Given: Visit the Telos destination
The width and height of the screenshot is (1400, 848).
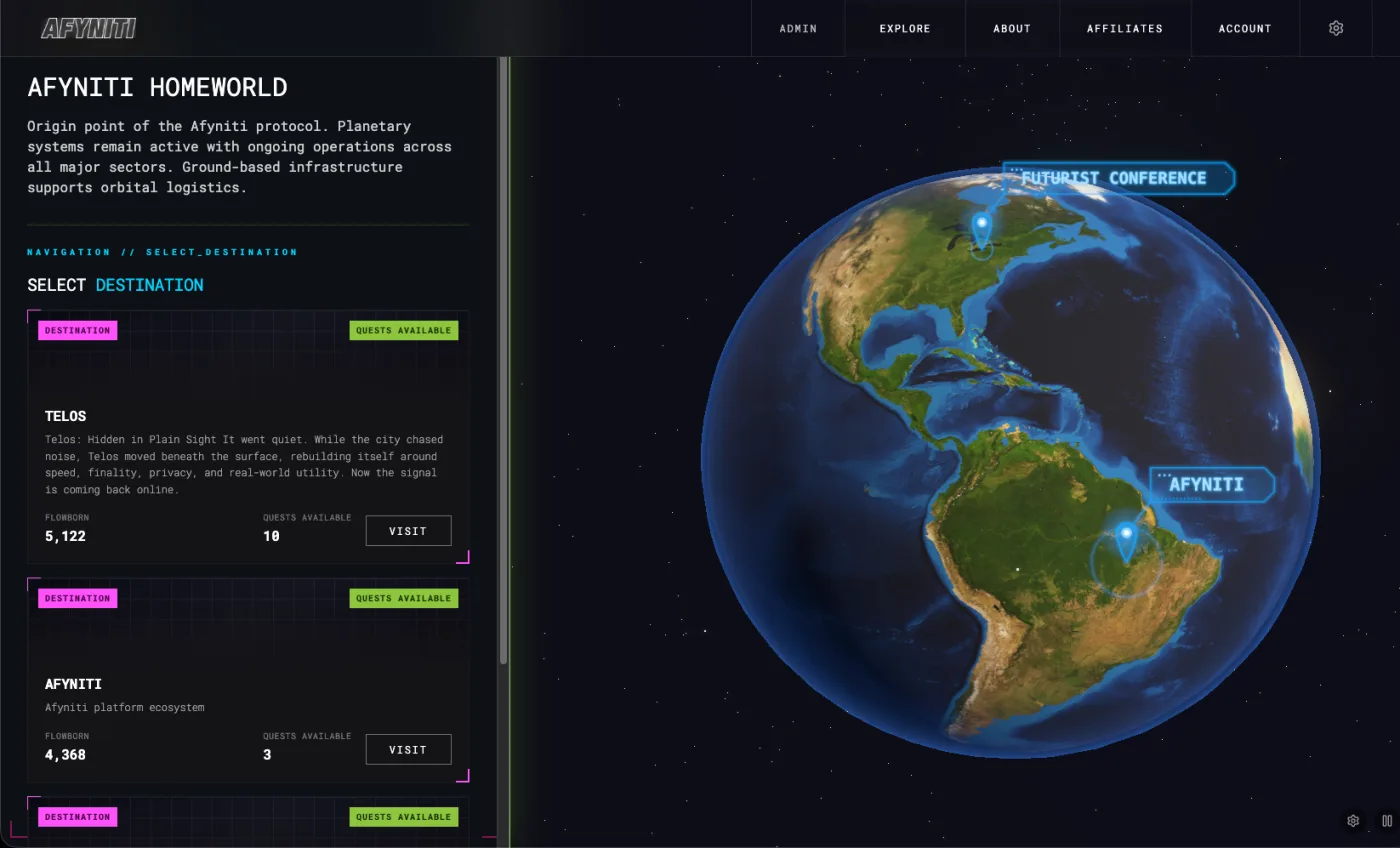Looking at the screenshot, I should pos(408,531).
